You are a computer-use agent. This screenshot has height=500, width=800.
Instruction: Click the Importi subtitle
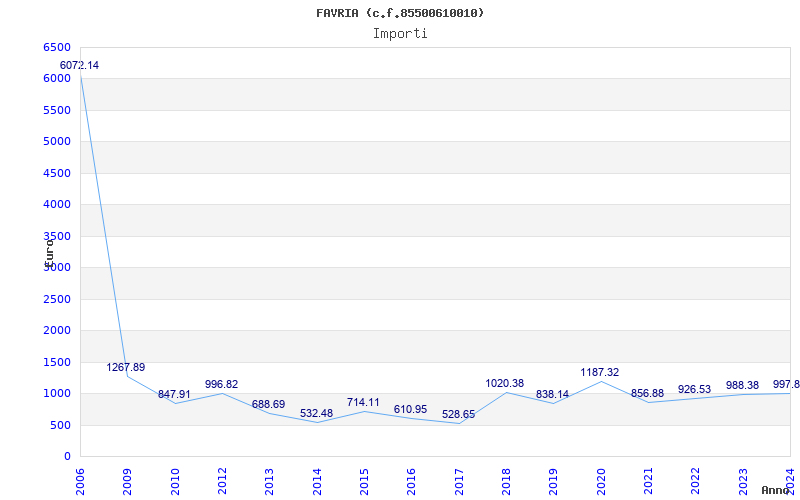pyautogui.click(x=400, y=34)
